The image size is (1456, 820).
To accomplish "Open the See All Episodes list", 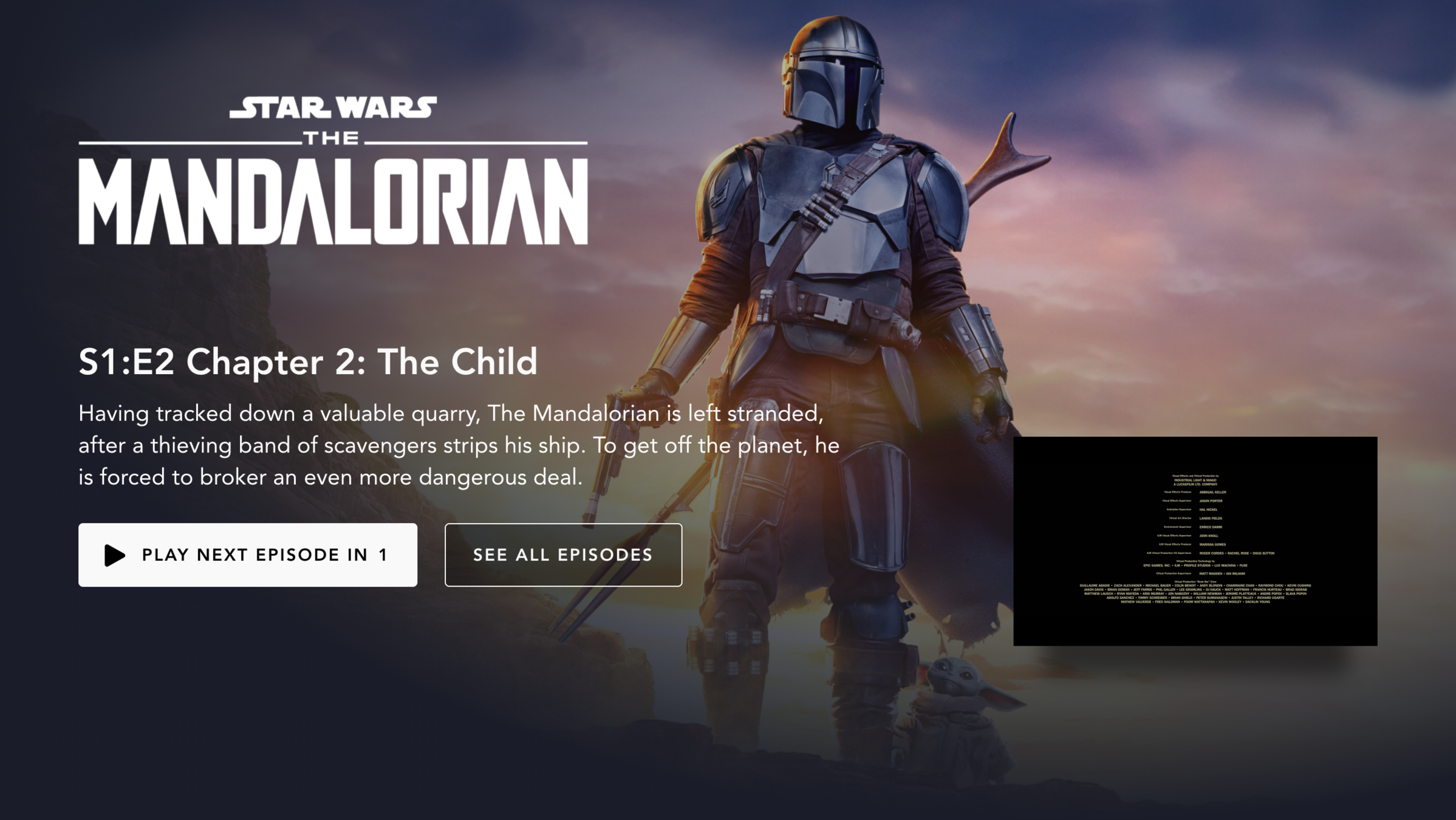I will click(x=563, y=555).
